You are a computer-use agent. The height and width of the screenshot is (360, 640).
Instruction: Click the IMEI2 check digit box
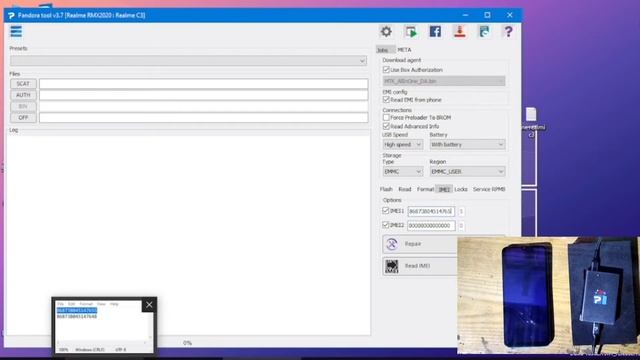click(x=461, y=226)
